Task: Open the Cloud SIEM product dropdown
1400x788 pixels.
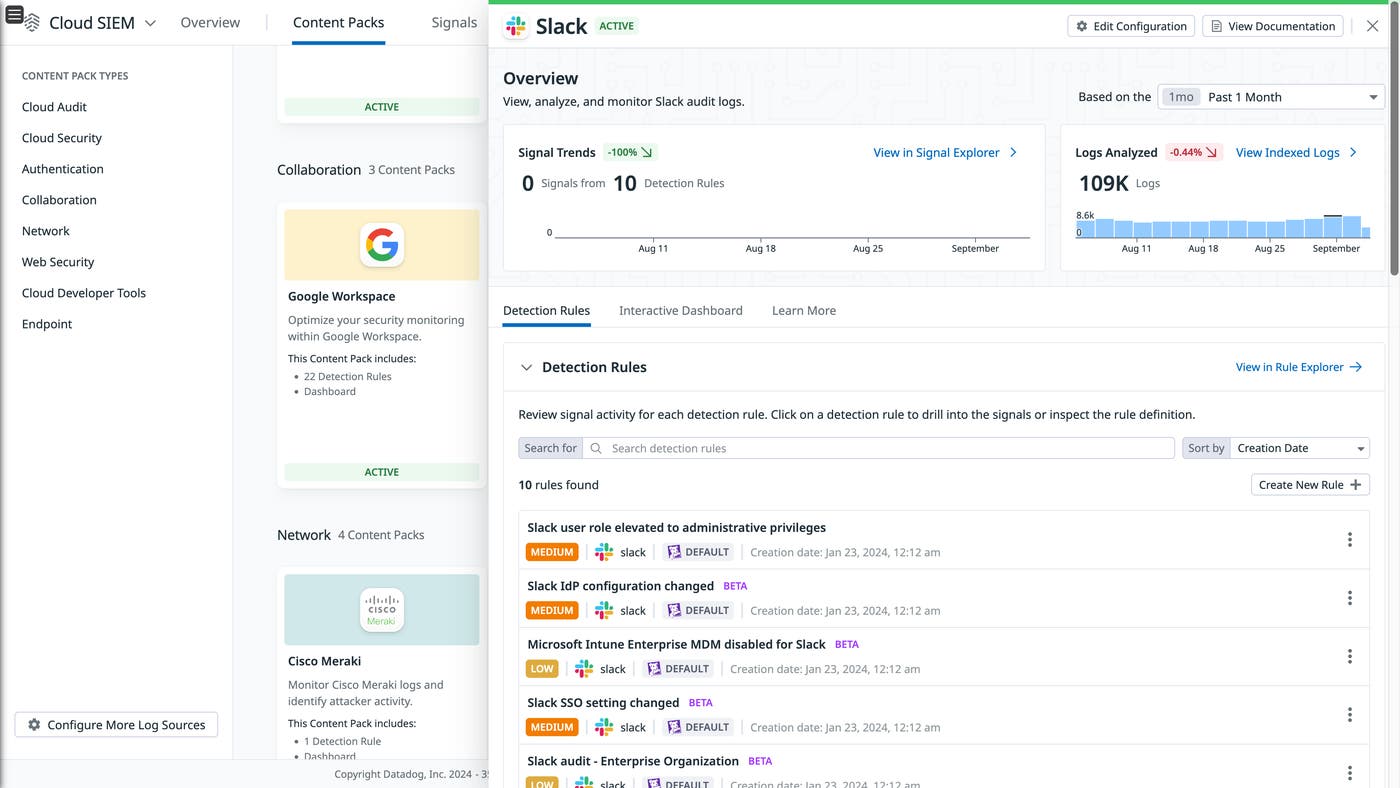Action: point(150,23)
